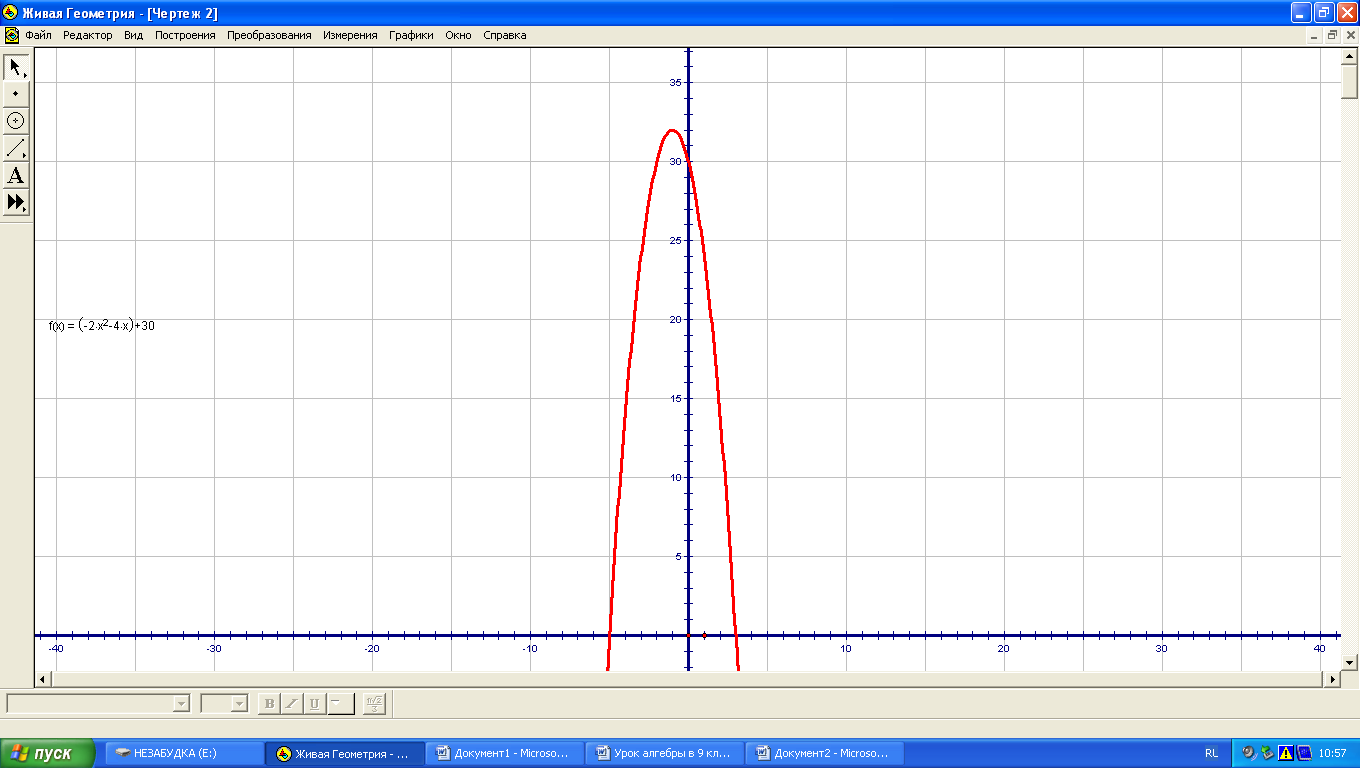
Task: Open the Файл menu
Action: point(39,35)
